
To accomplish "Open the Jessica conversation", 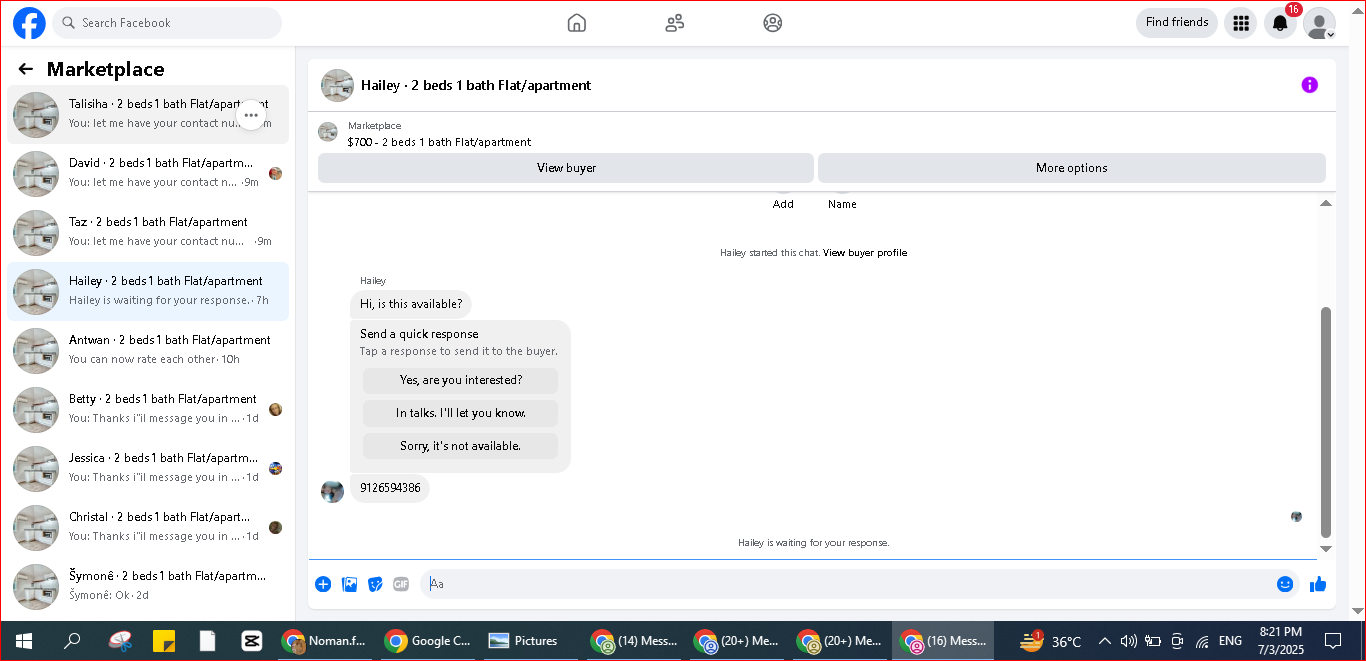I will coord(148,469).
